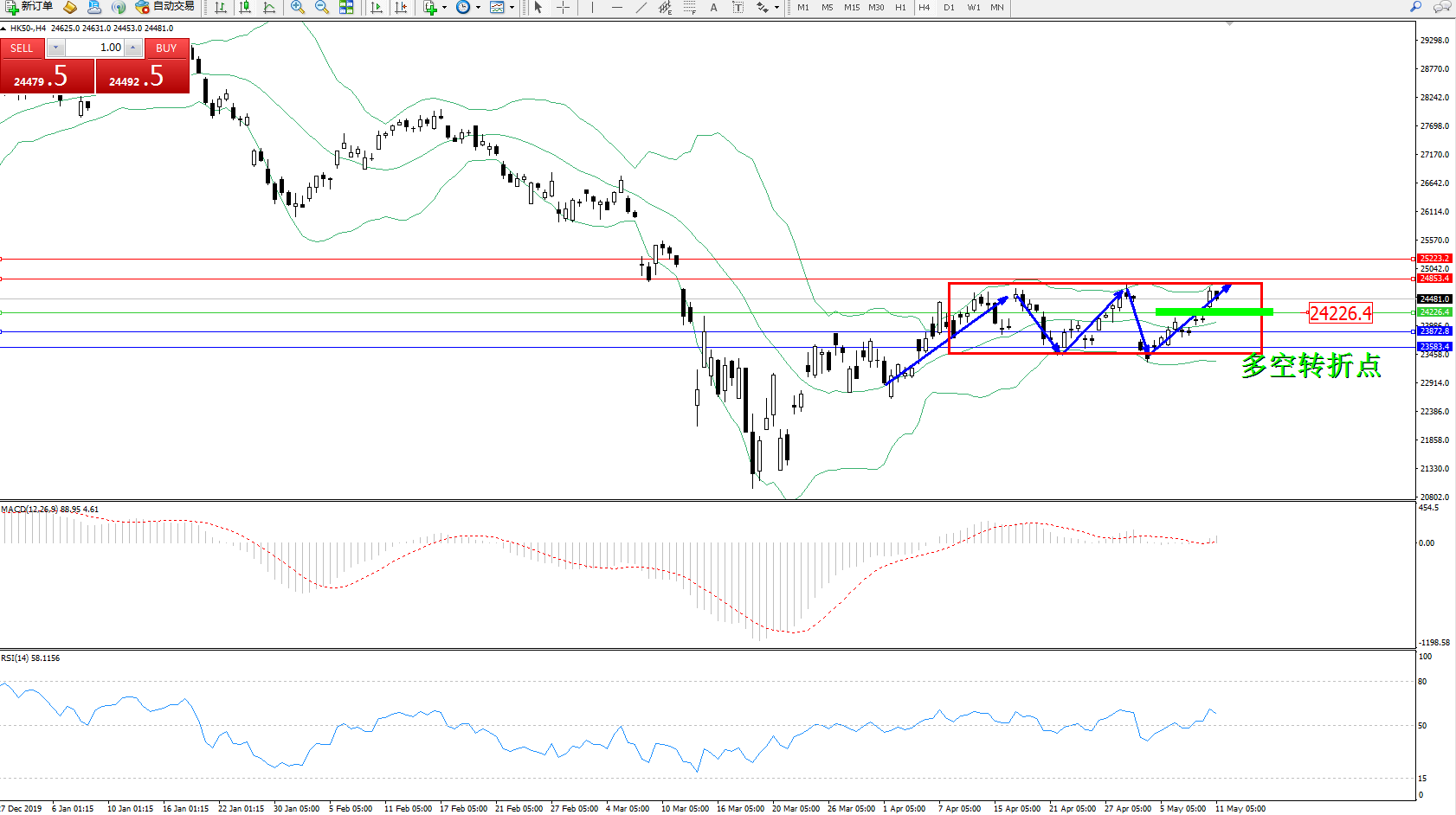Switch to M15 timeframe
Image resolution: width=1456 pixels, height=815 pixels.
click(852, 8)
